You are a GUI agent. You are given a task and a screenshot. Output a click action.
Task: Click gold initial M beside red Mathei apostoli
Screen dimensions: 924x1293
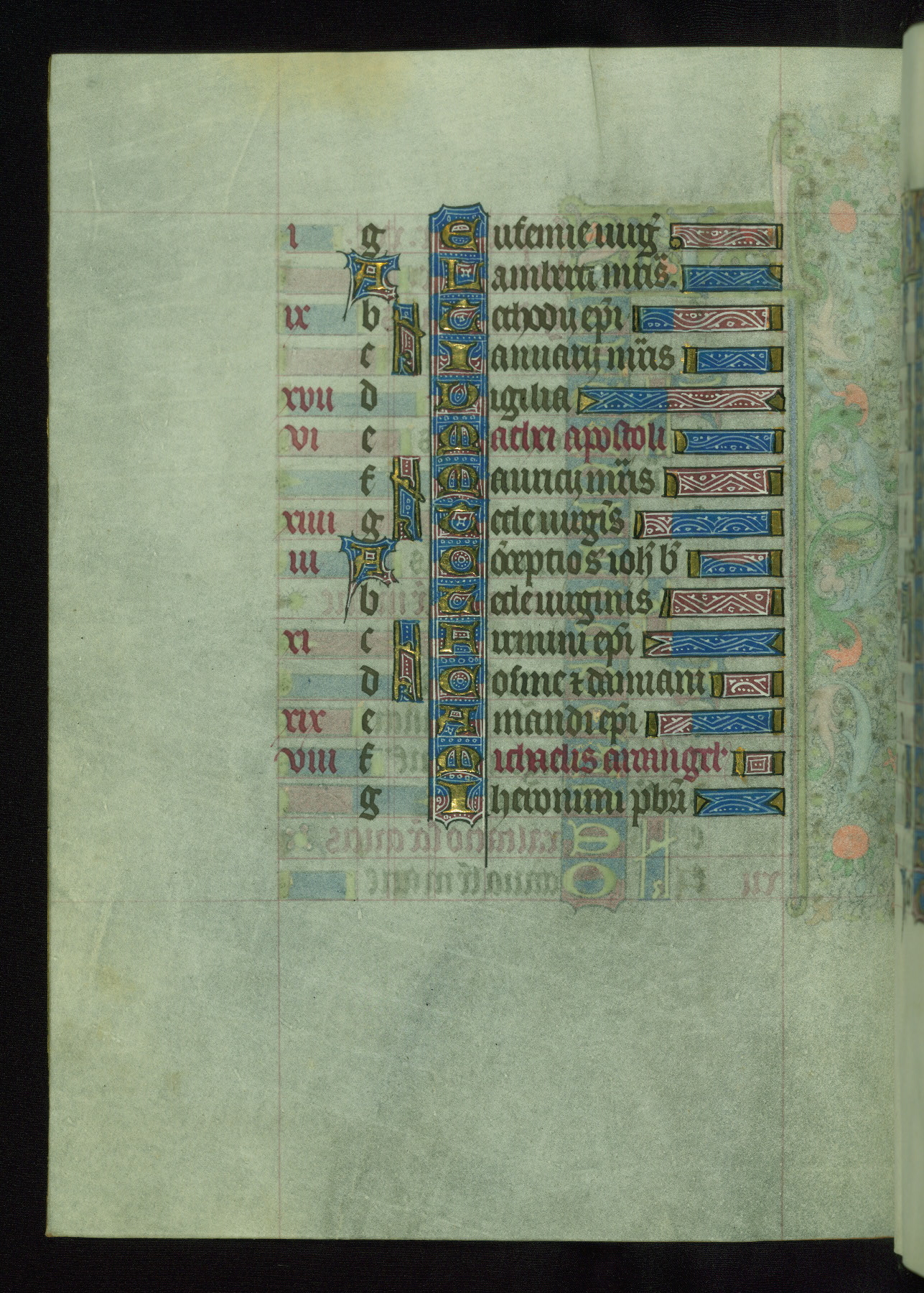(x=457, y=437)
